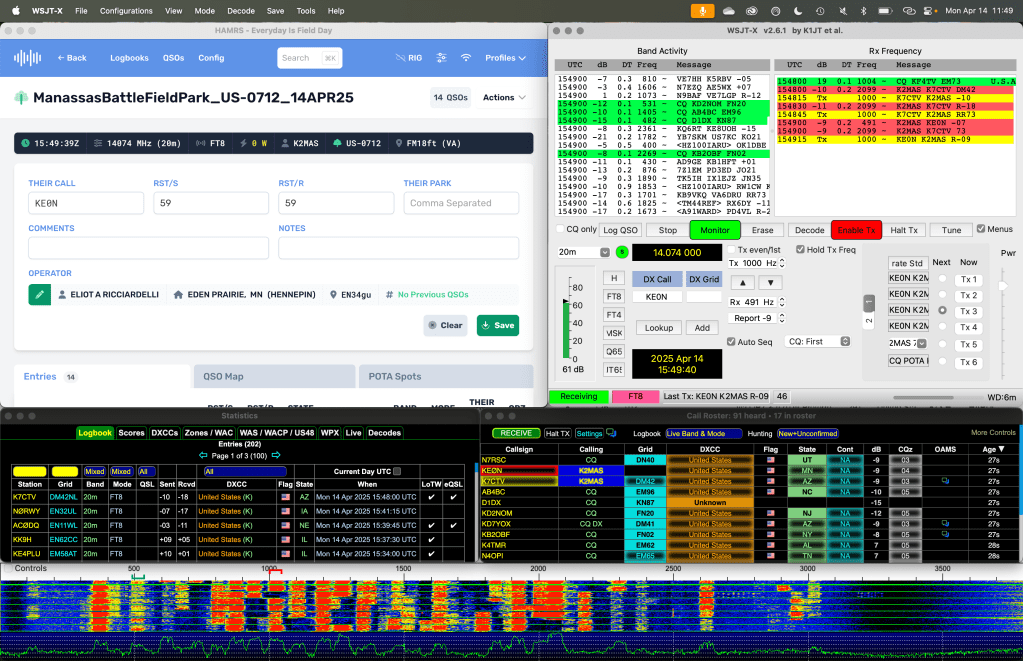The image size is (1023, 661).
Task: Click the green pencil edit operator icon
Action: (38, 294)
